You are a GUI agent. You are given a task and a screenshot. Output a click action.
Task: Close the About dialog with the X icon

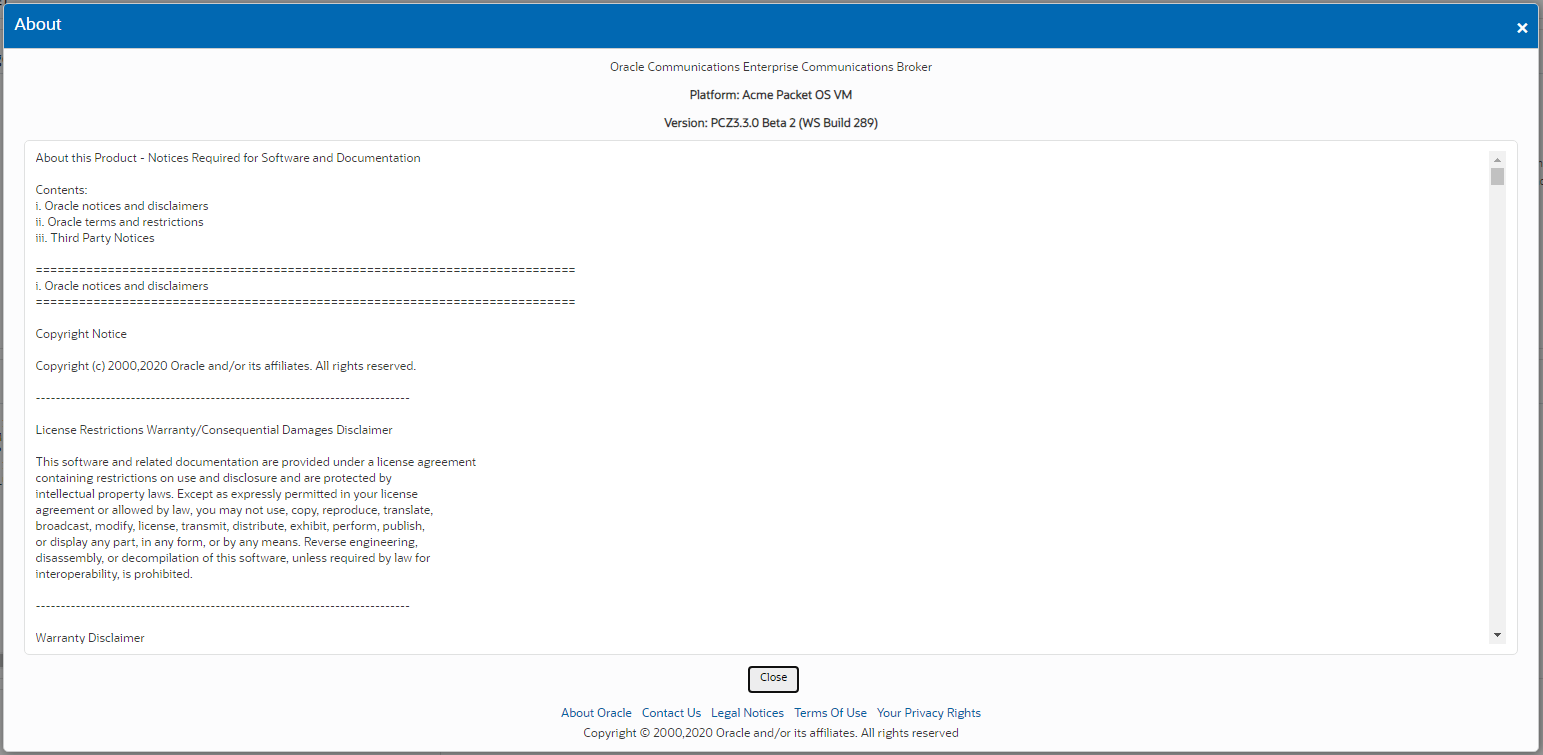pos(1522,28)
